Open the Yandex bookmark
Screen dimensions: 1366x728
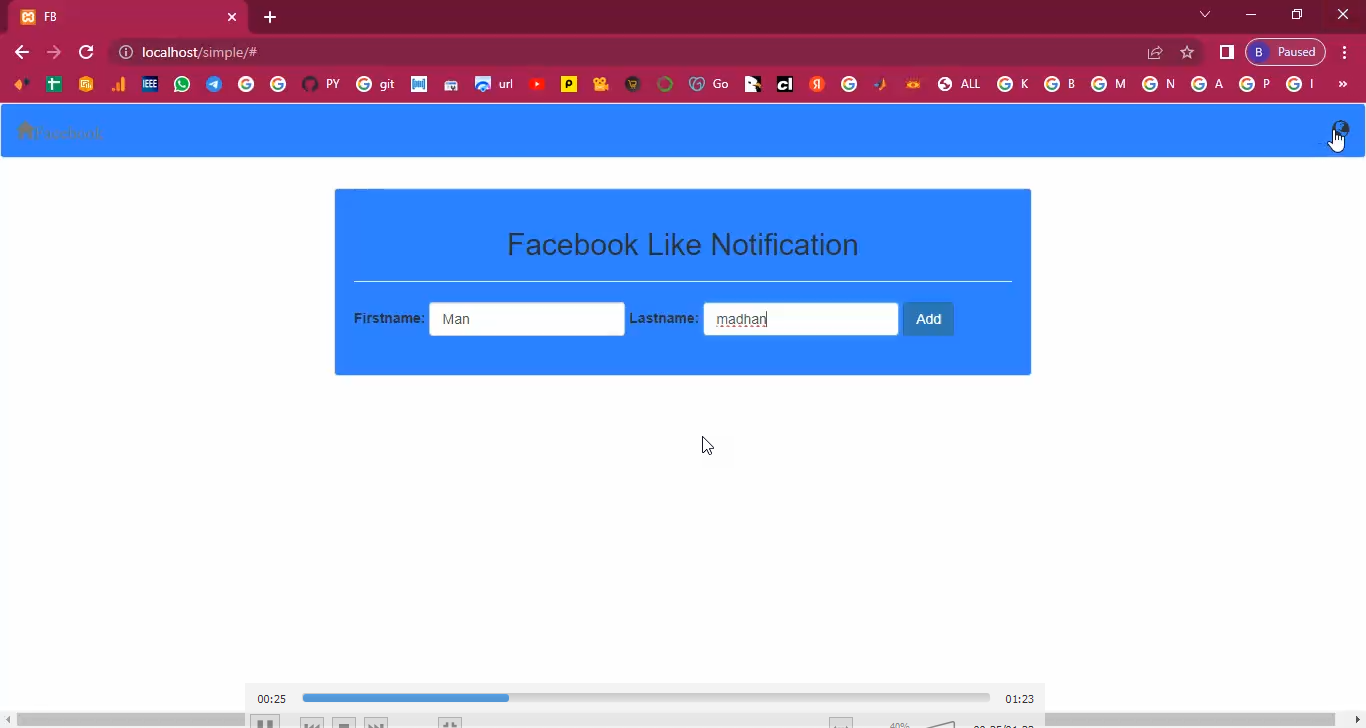coord(817,84)
